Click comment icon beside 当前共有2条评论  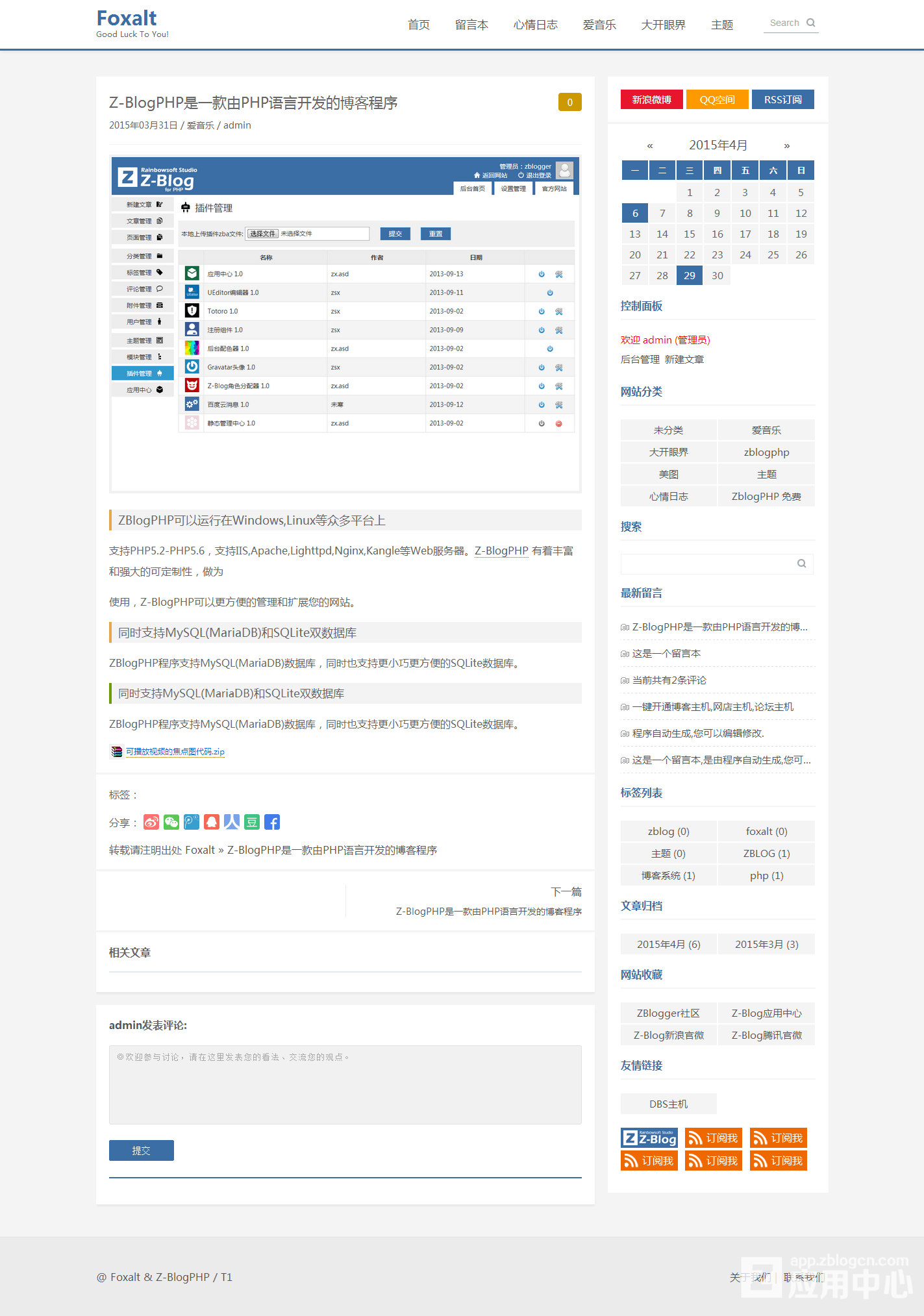click(625, 680)
